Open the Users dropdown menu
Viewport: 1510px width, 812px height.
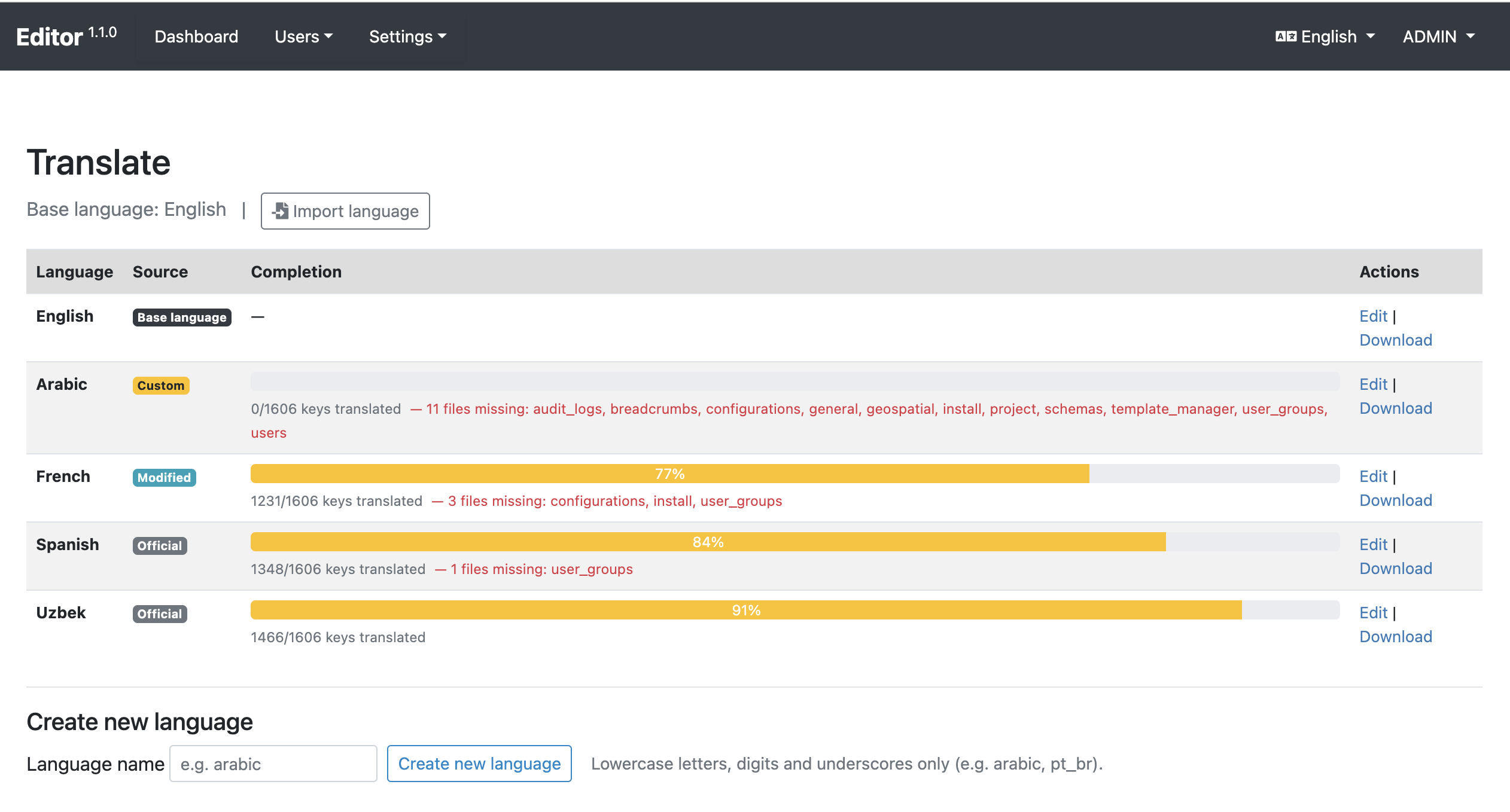pyautogui.click(x=303, y=36)
